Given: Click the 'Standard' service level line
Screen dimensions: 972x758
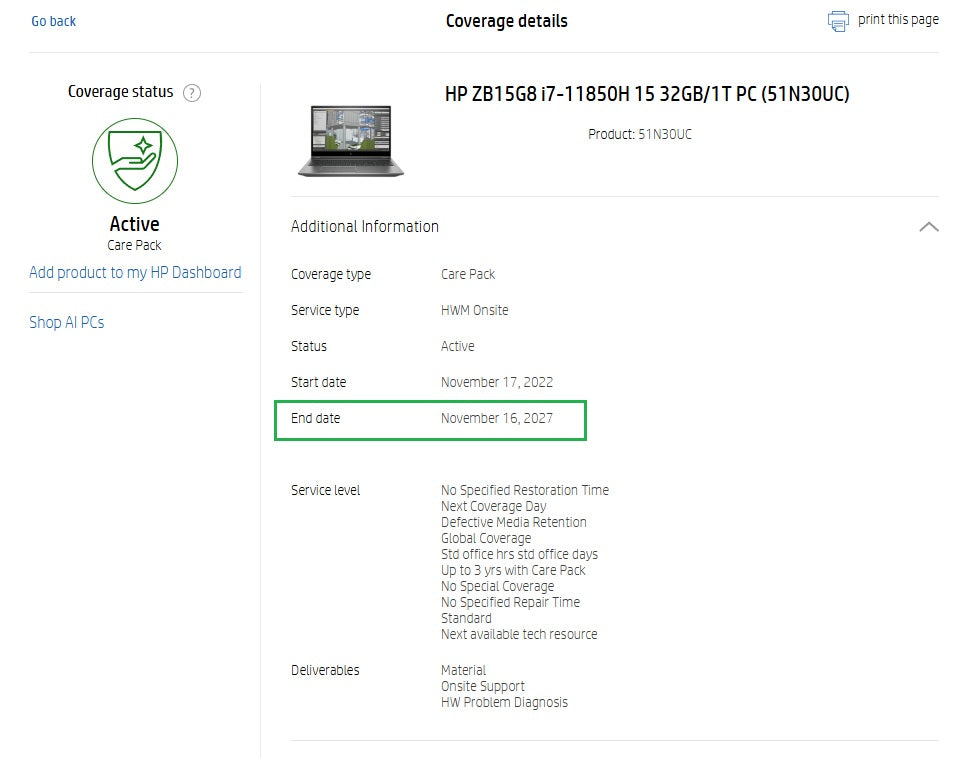Looking at the screenshot, I should 466,619.
